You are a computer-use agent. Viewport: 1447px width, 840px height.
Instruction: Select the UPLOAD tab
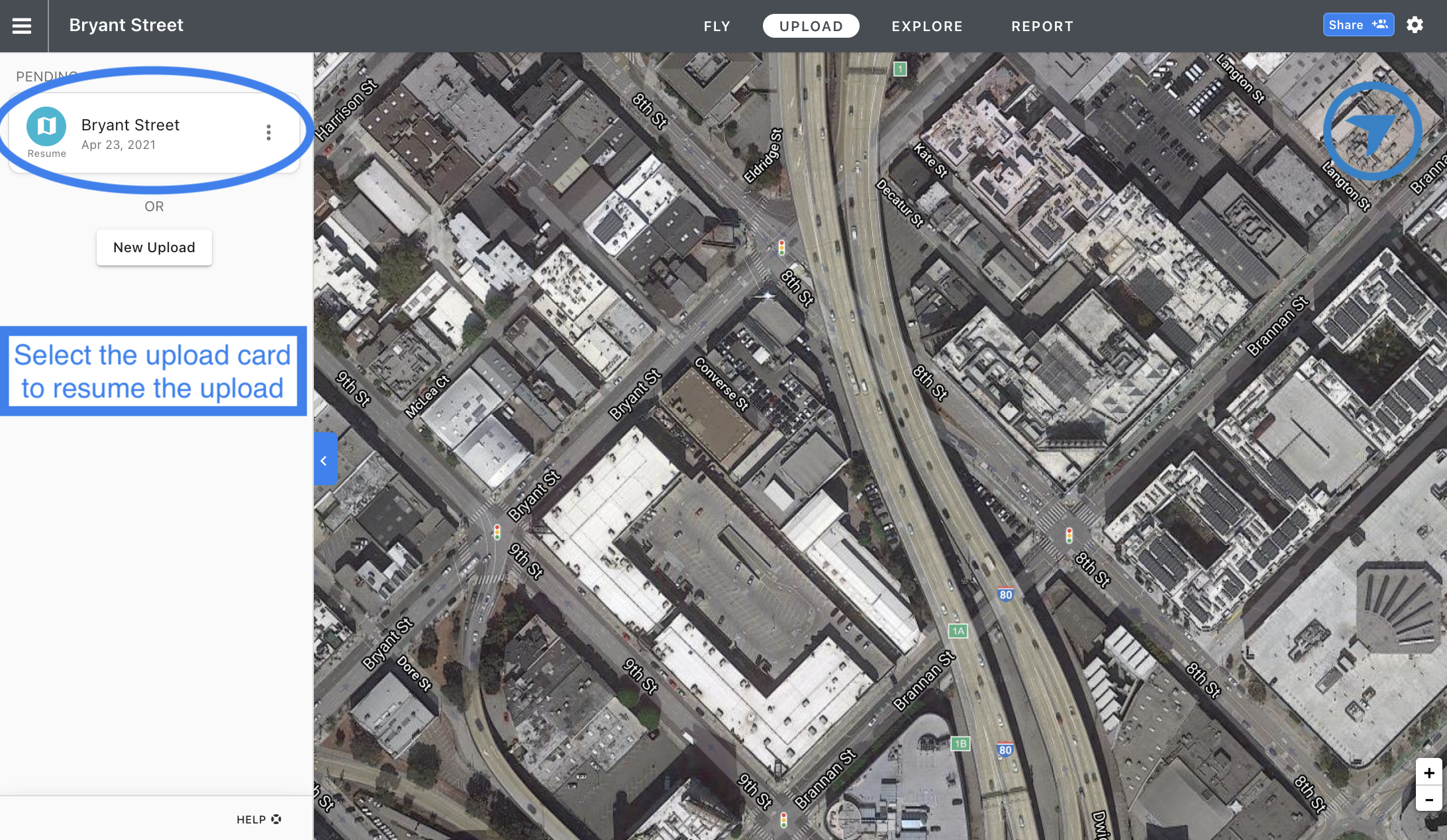(x=811, y=26)
